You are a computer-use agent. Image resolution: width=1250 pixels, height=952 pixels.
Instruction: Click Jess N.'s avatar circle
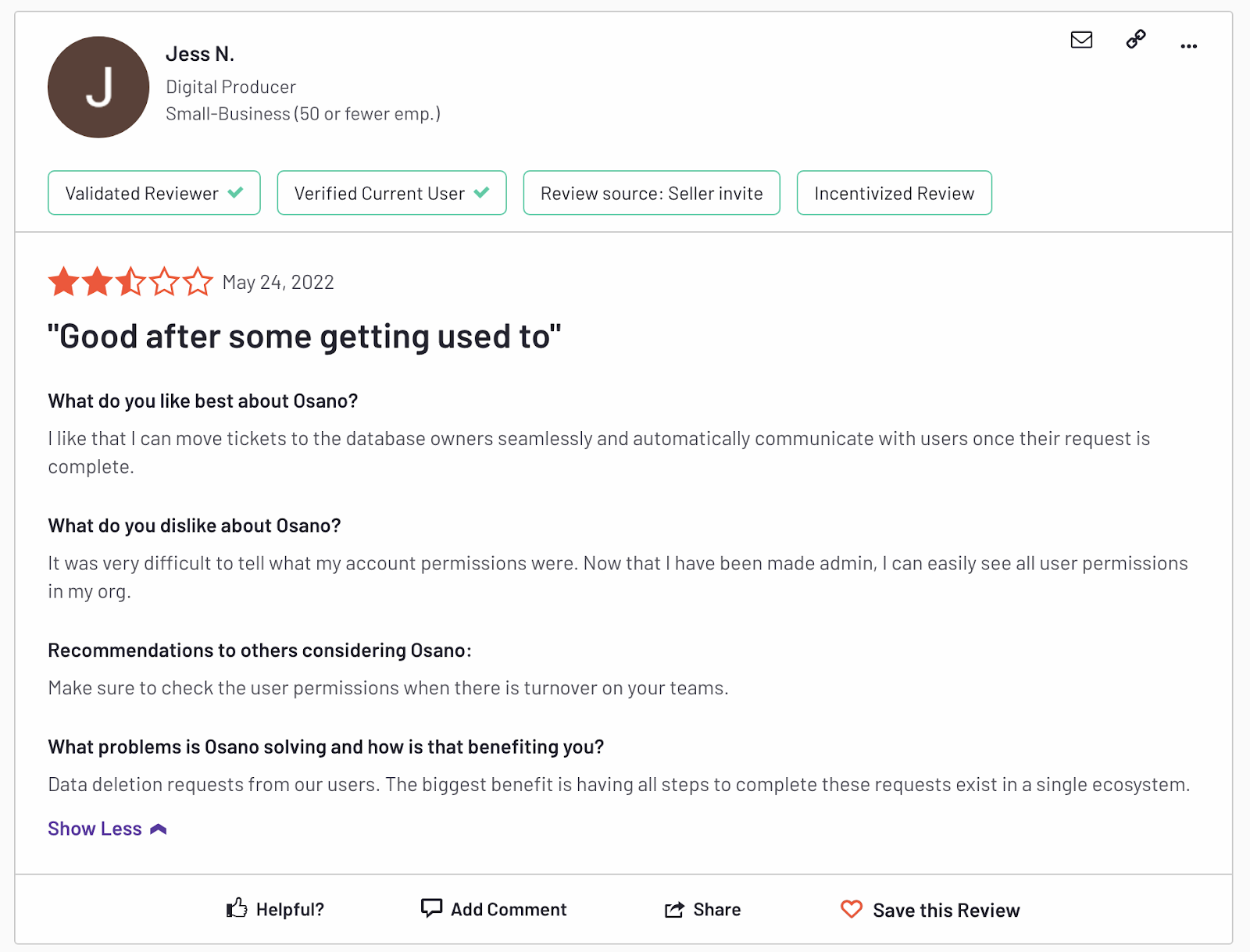(98, 87)
